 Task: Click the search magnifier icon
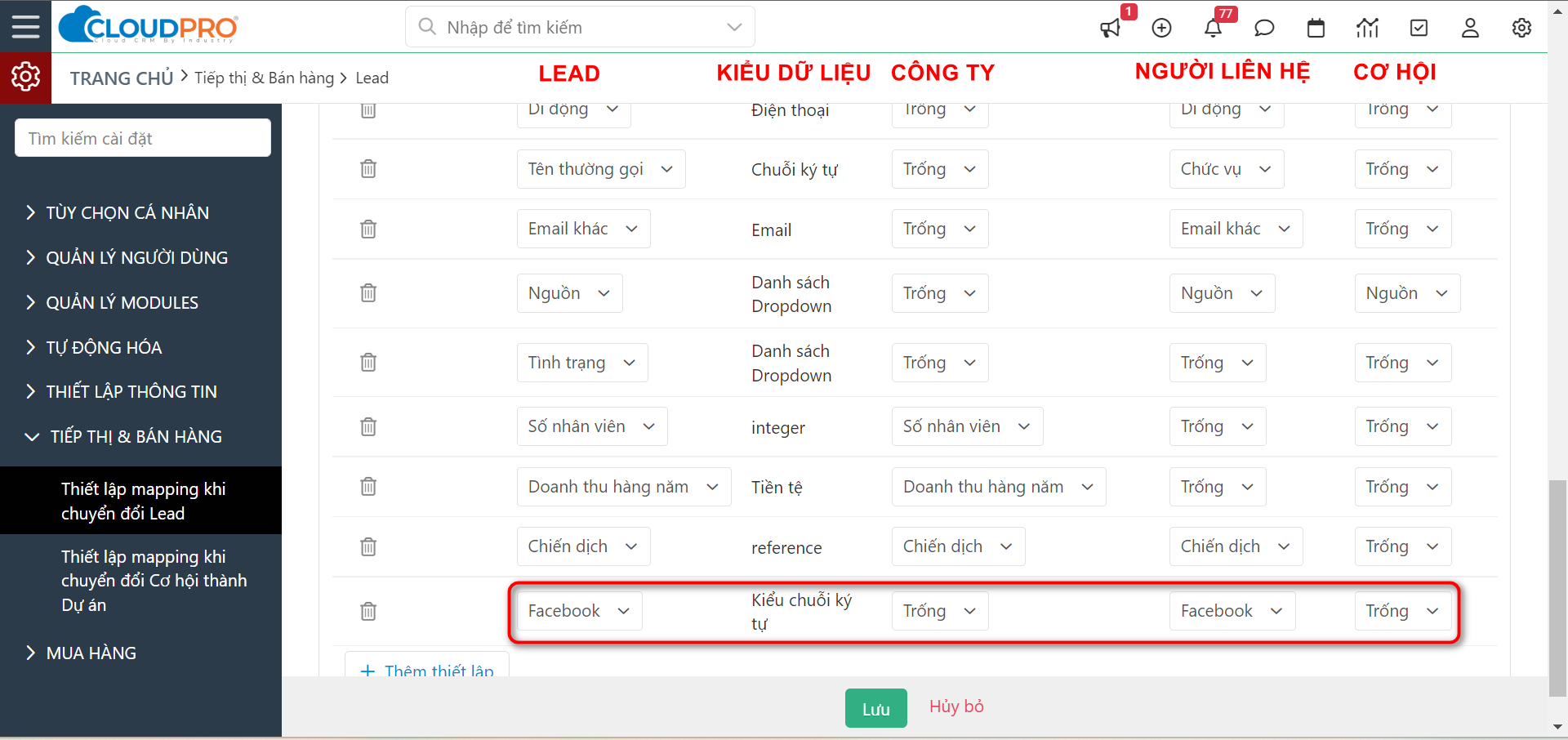coord(427,26)
